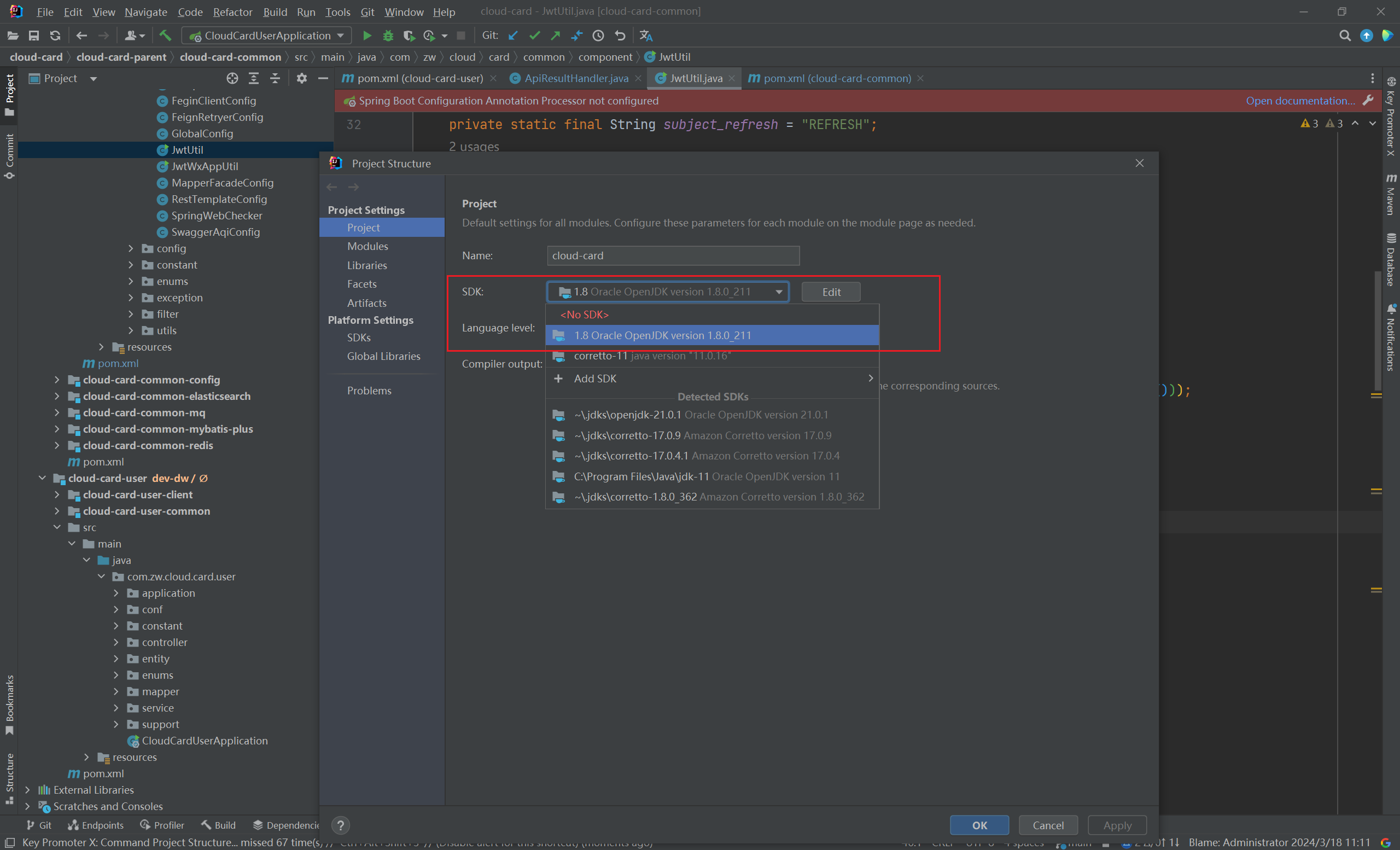The image size is (1400, 850).
Task: Select corretto-11 SDK from list
Action: pos(712,356)
